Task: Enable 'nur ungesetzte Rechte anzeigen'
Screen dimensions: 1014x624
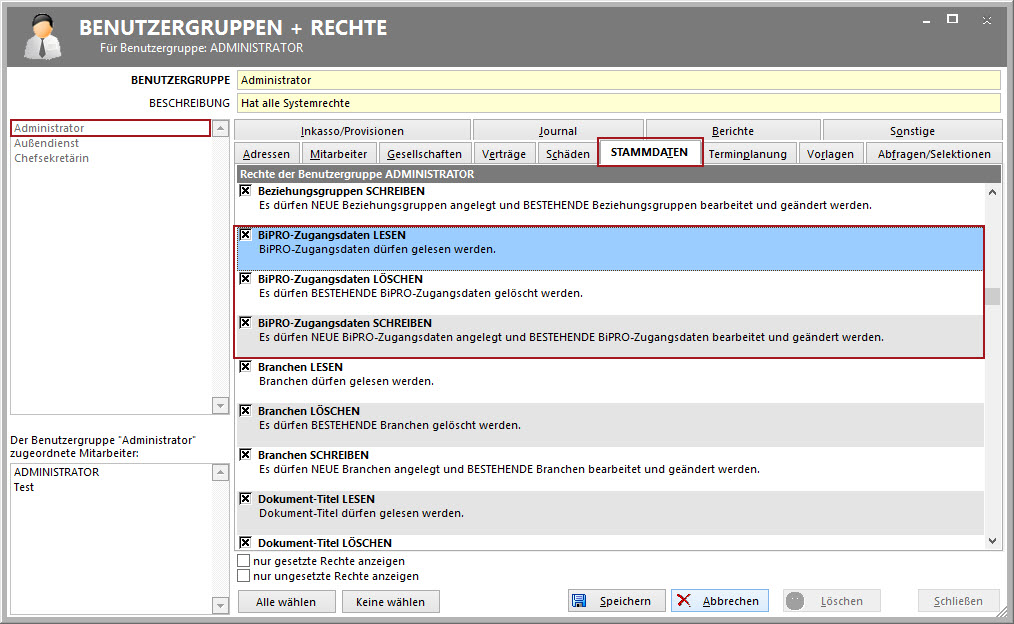Action: (x=244, y=576)
